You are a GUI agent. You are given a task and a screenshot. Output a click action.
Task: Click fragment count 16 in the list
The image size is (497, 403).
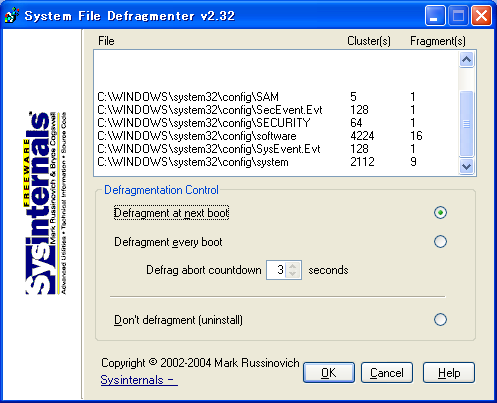[416, 136]
